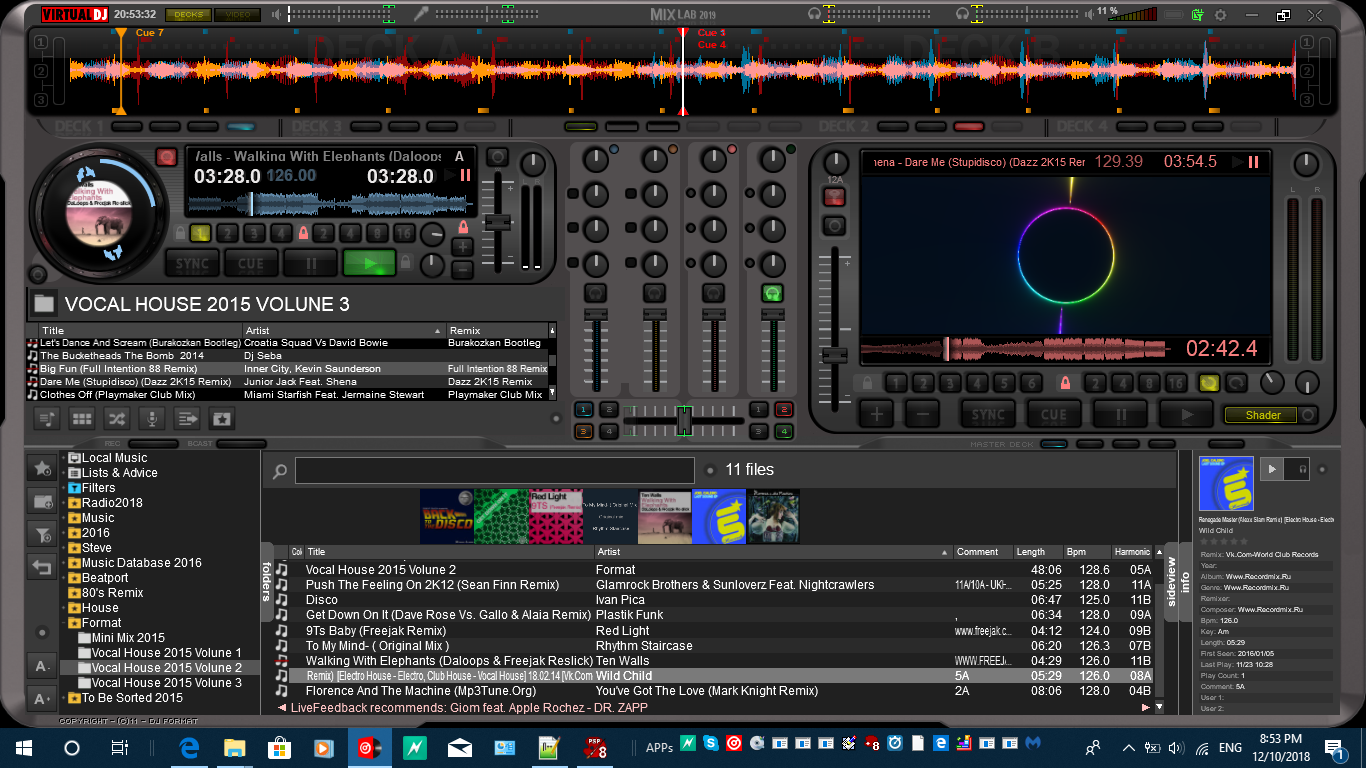
Task: Open the Shader effect dropdown on deck B
Action: pyautogui.click(x=1260, y=415)
